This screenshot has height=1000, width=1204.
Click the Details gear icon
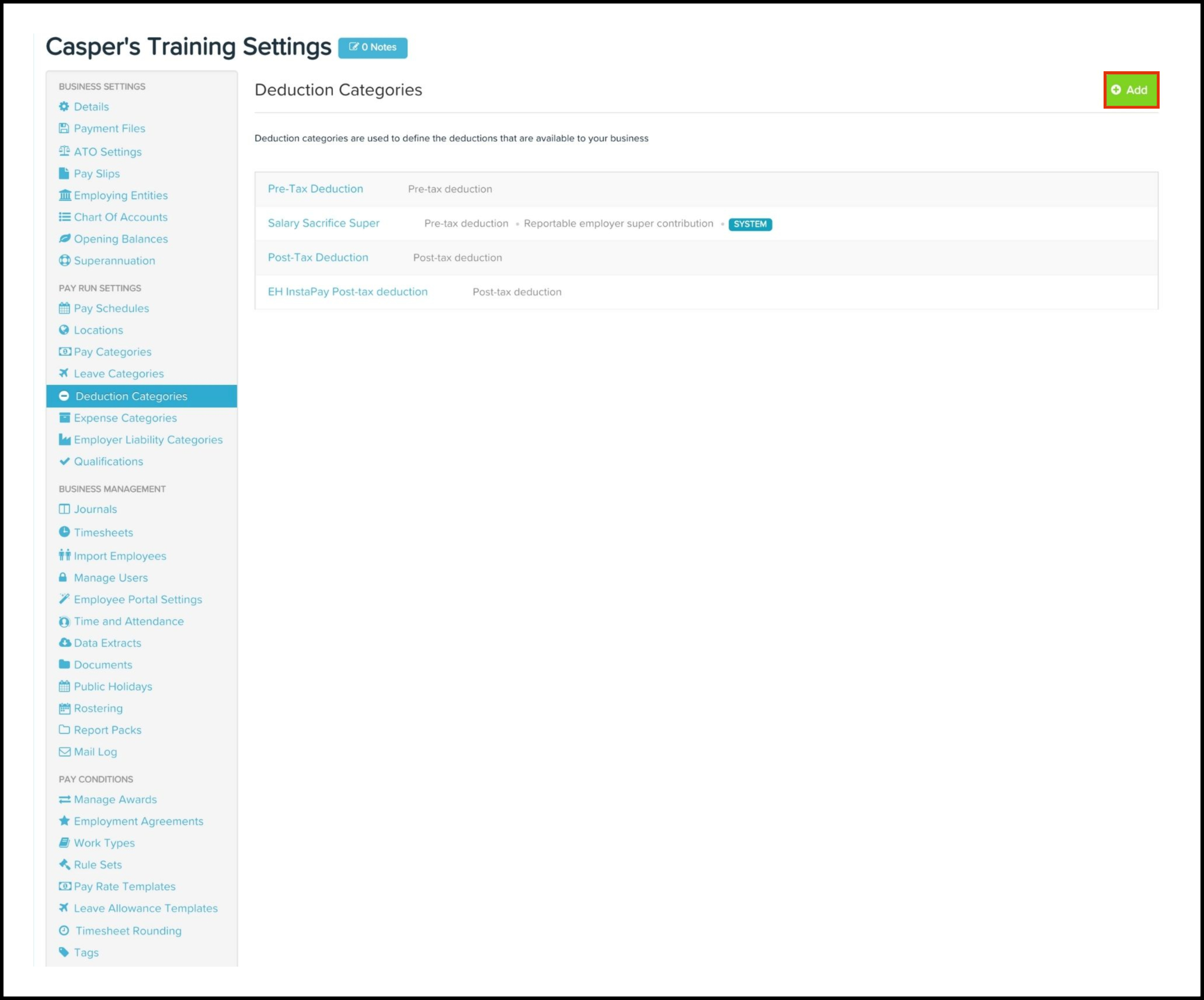click(64, 106)
